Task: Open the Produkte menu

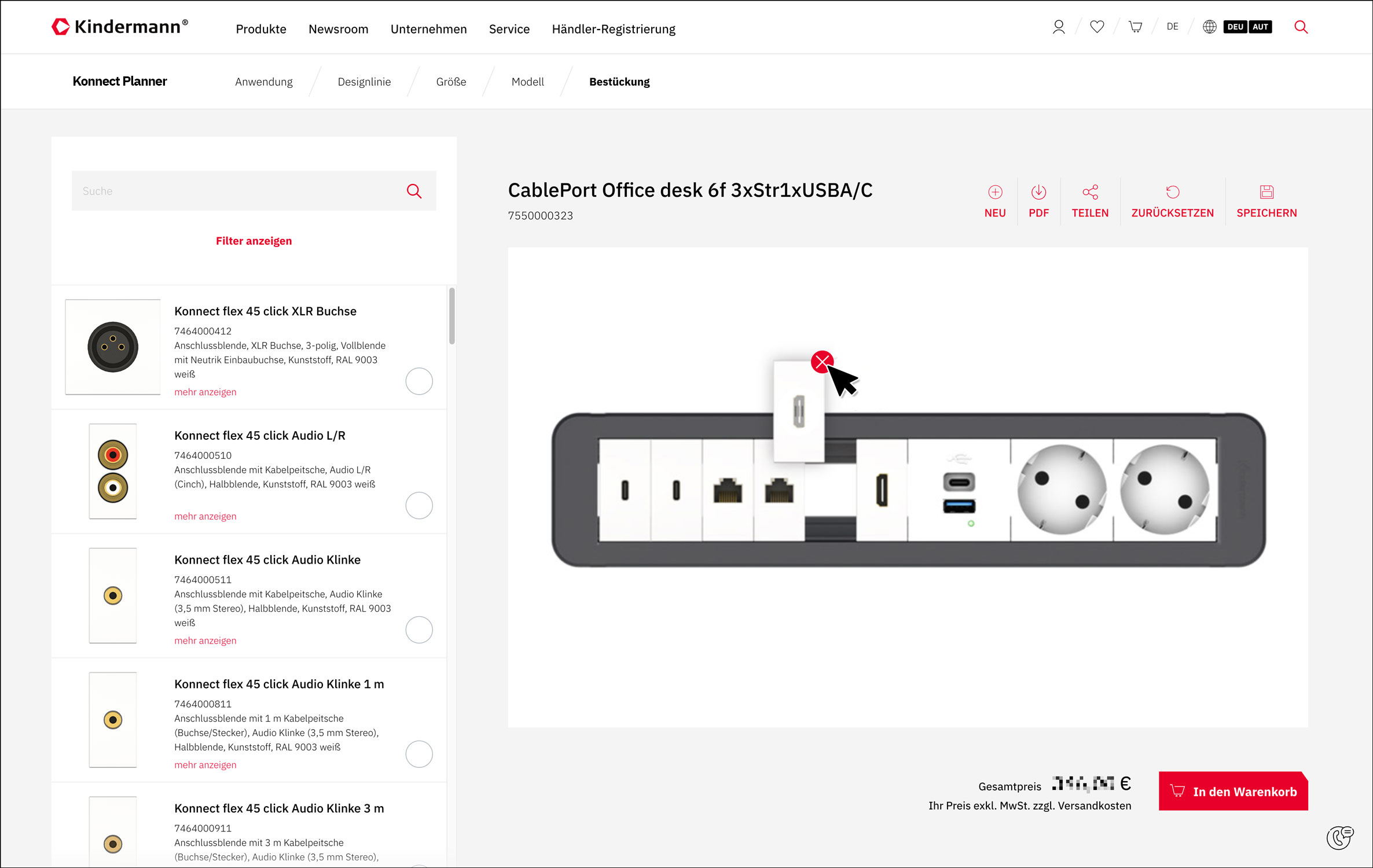Action: pyautogui.click(x=260, y=29)
